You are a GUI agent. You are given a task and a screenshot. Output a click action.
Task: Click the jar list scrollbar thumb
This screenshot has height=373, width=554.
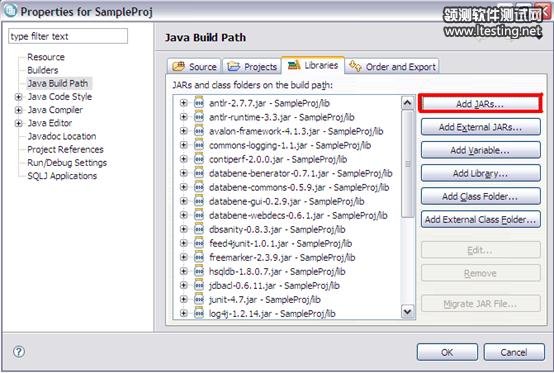pos(407,164)
